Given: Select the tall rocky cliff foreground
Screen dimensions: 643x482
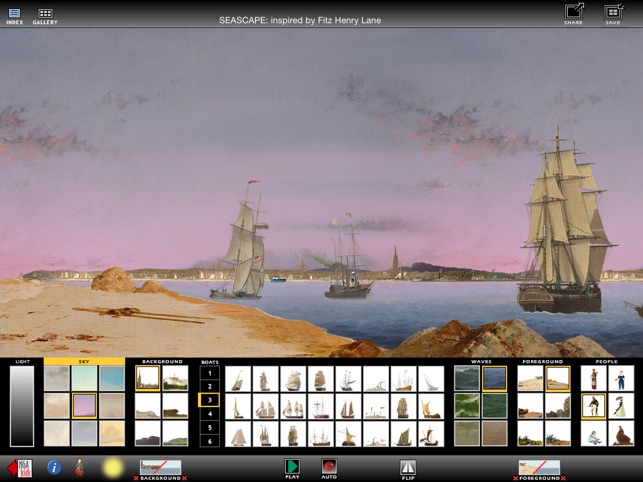Looking at the screenshot, I should pos(558,406).
